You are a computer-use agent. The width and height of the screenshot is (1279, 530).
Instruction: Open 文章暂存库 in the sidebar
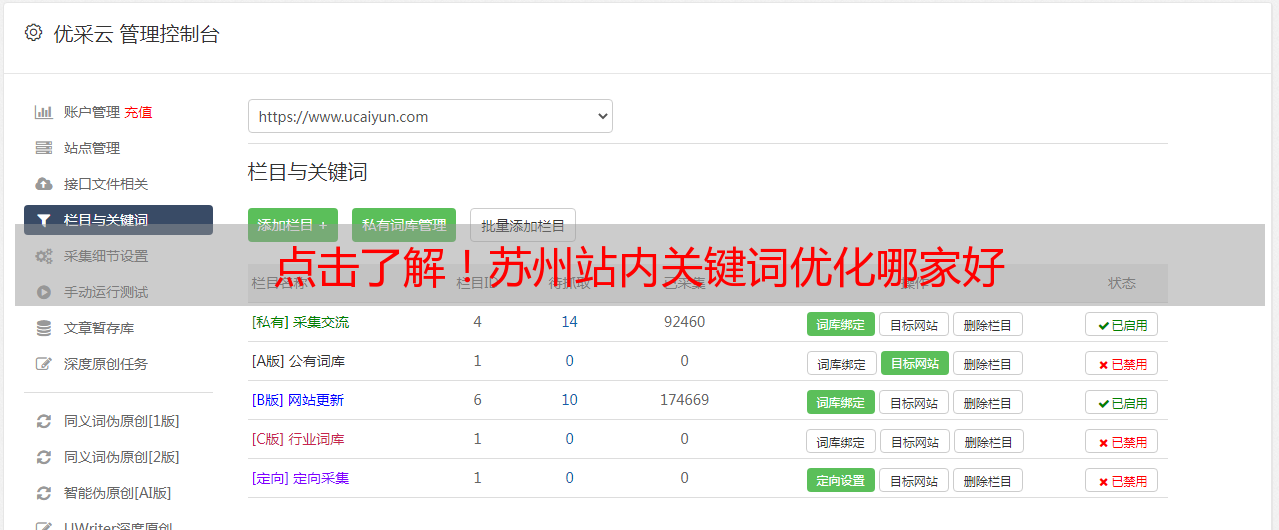tap(99, 328)
